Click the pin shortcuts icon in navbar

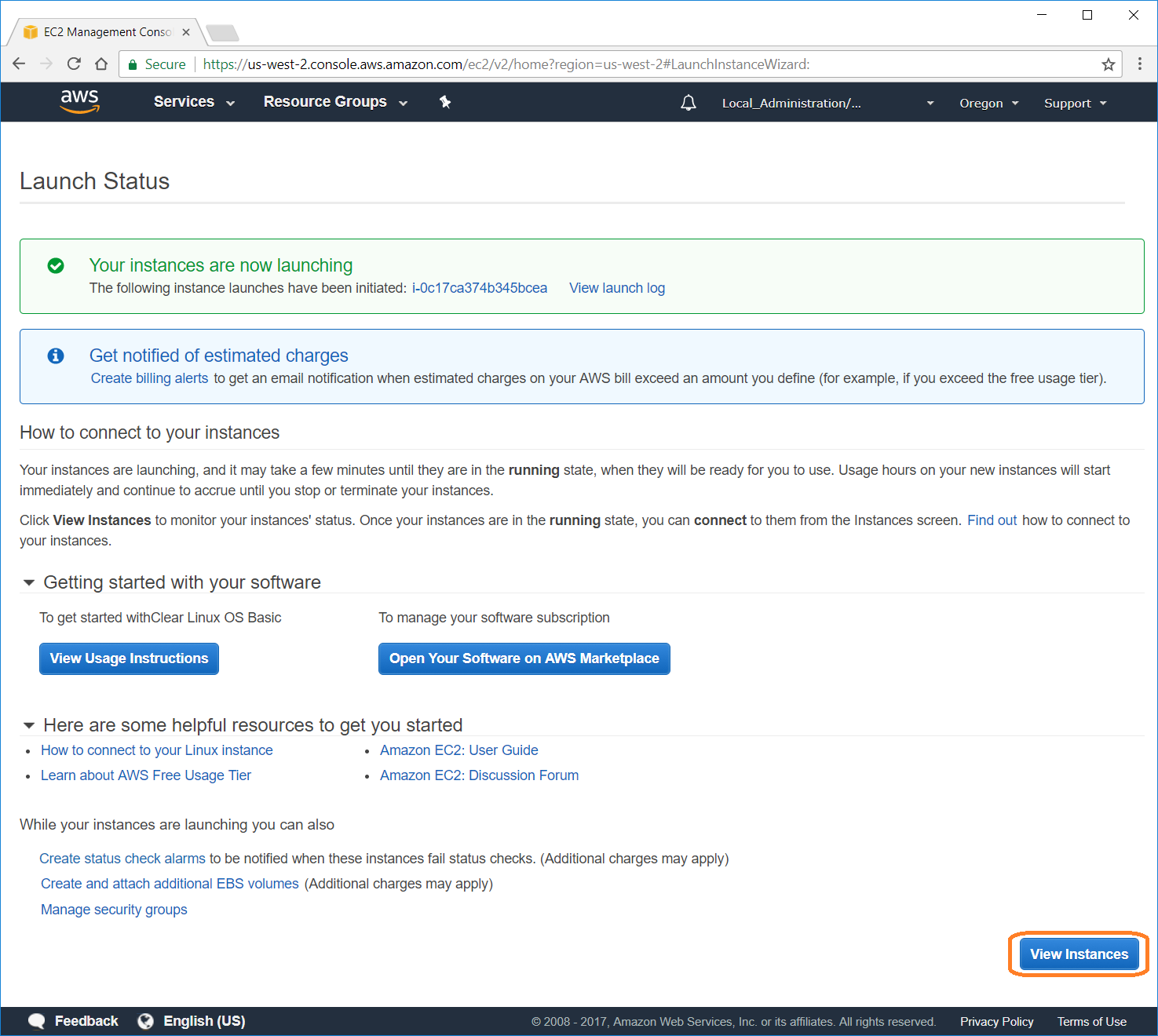pyautogui.click(x=445, y=102)
